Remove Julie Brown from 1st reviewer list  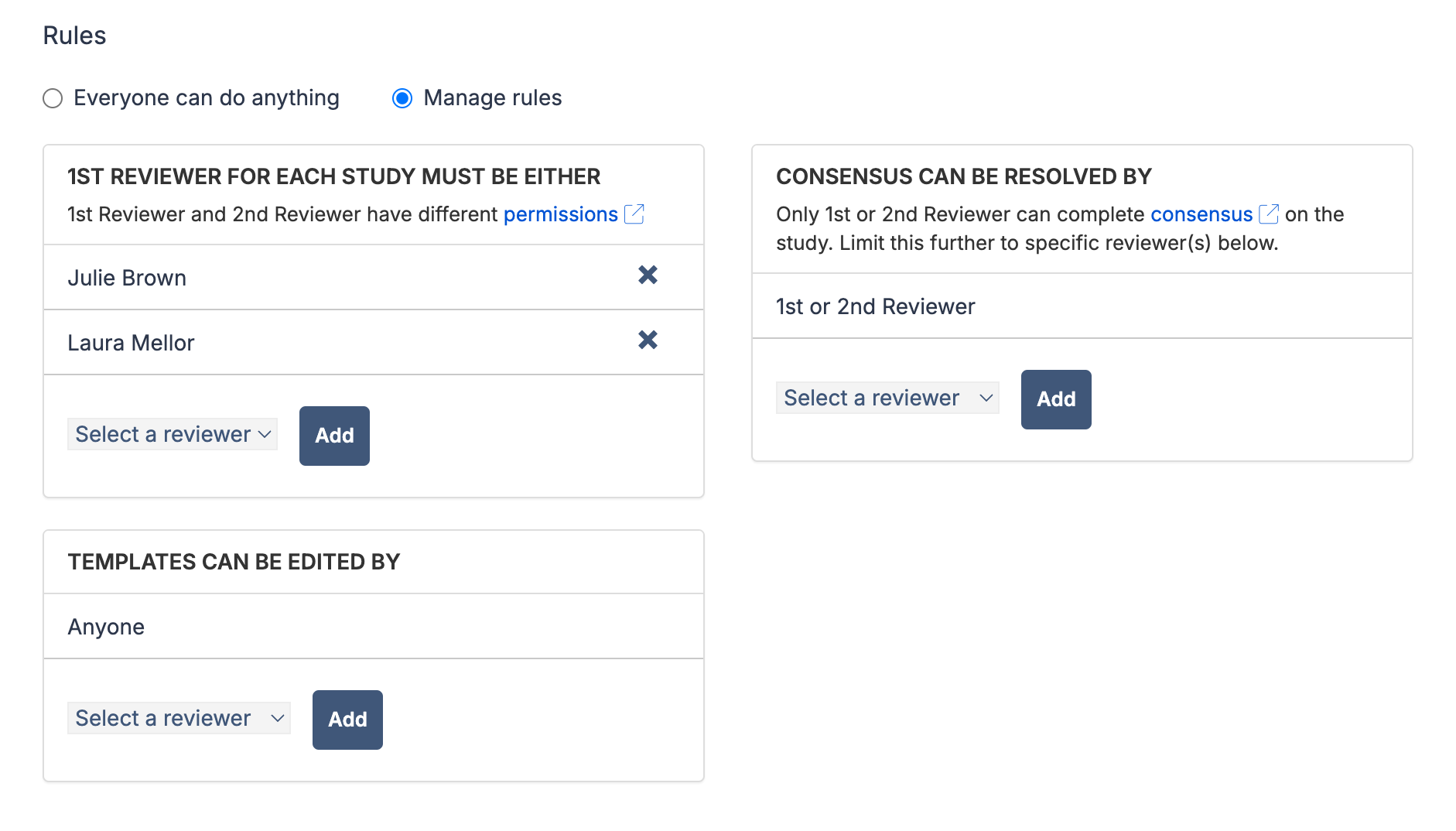click(x=648, y=275)
